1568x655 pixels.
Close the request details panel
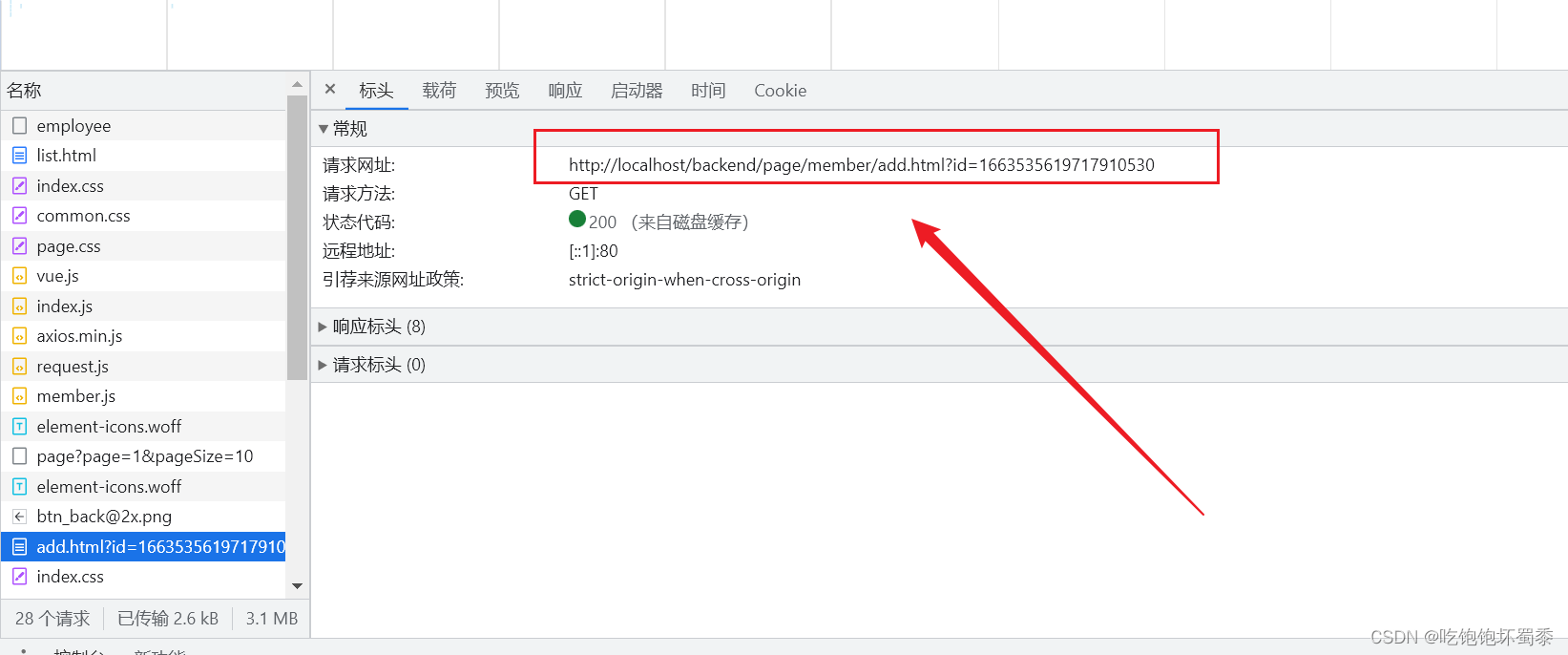point(330,89)
